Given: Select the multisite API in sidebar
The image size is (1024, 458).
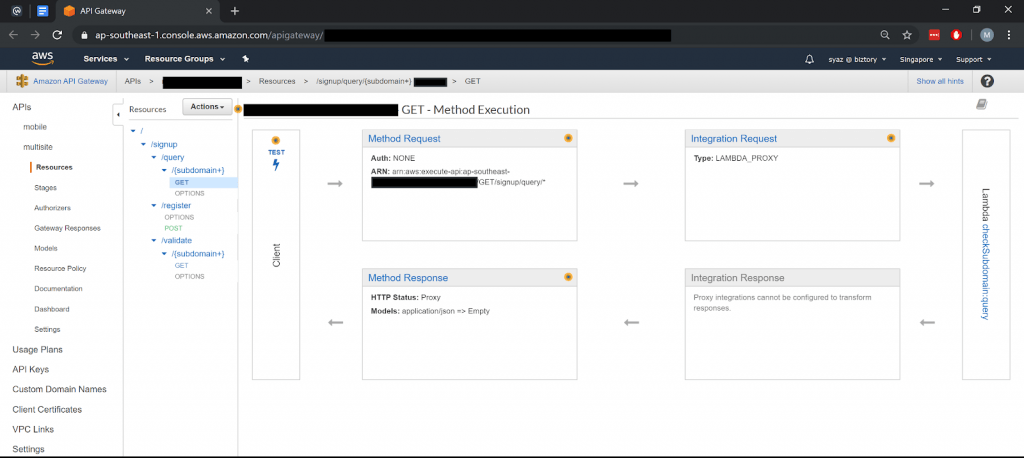Looking at the screenshot, I should (x=38, y=147).
